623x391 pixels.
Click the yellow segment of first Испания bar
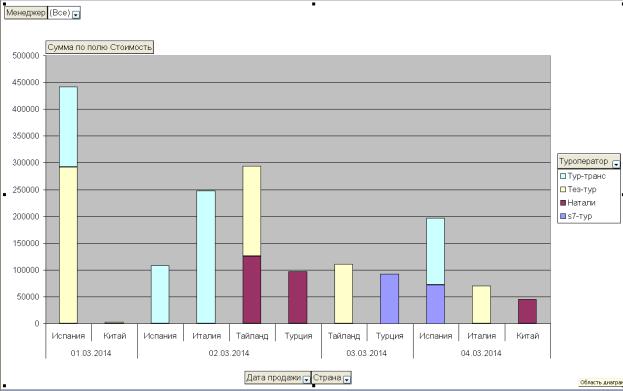68,245
